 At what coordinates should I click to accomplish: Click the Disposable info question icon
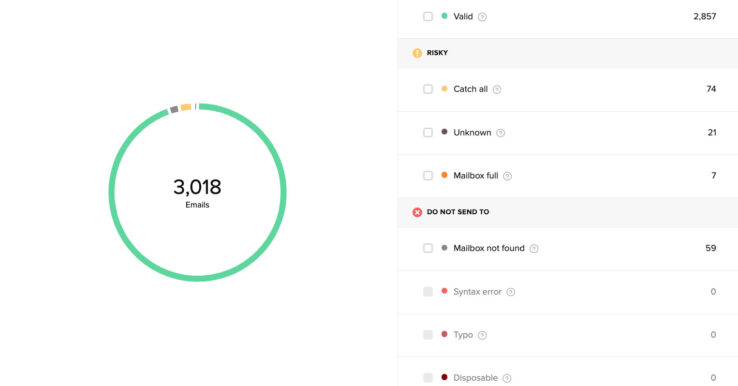(x=507, y=378)
